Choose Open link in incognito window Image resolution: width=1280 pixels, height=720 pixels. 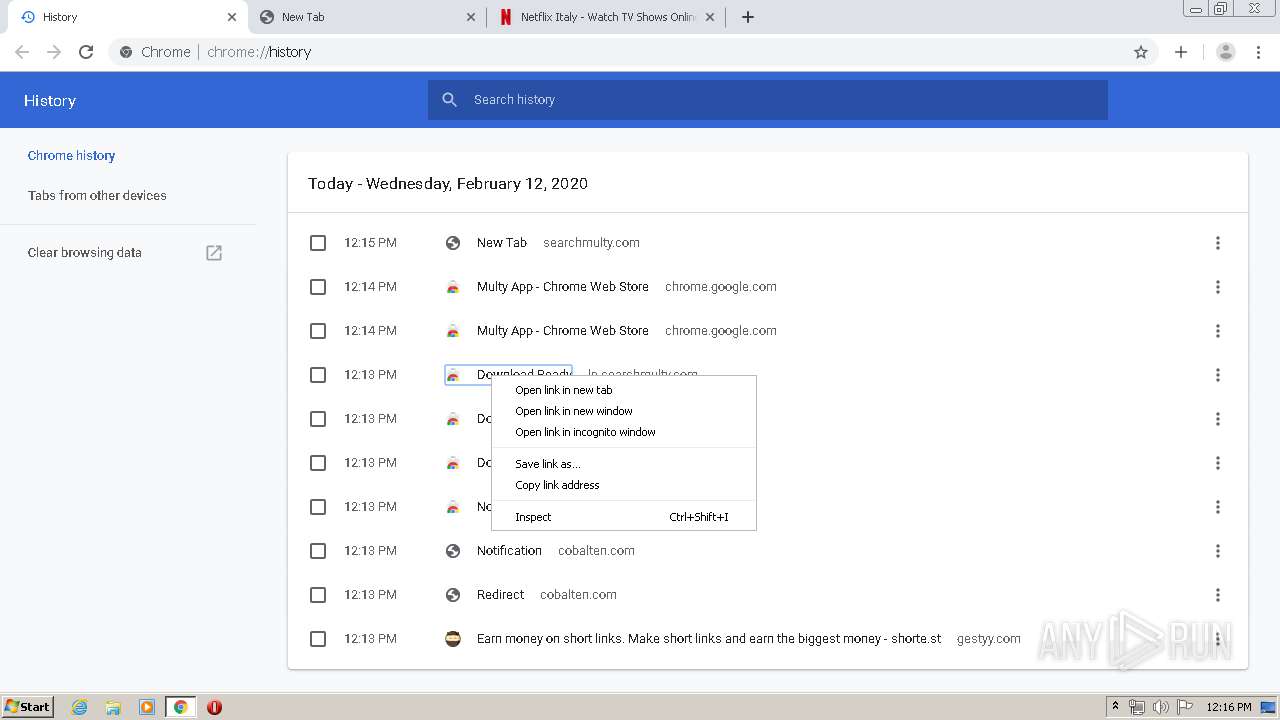(624, 432)
